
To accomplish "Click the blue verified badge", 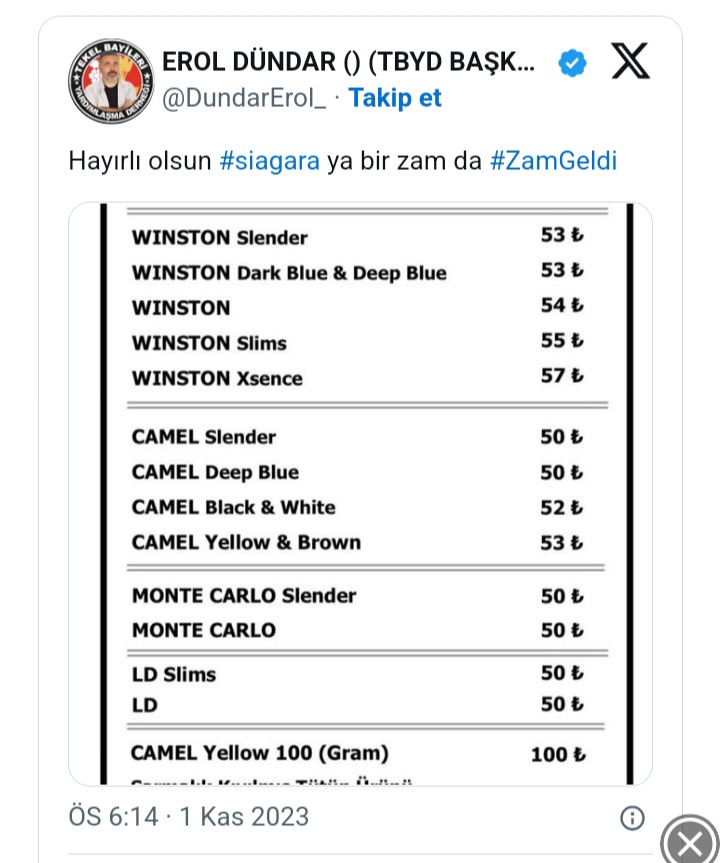I will tap(572, 63).
